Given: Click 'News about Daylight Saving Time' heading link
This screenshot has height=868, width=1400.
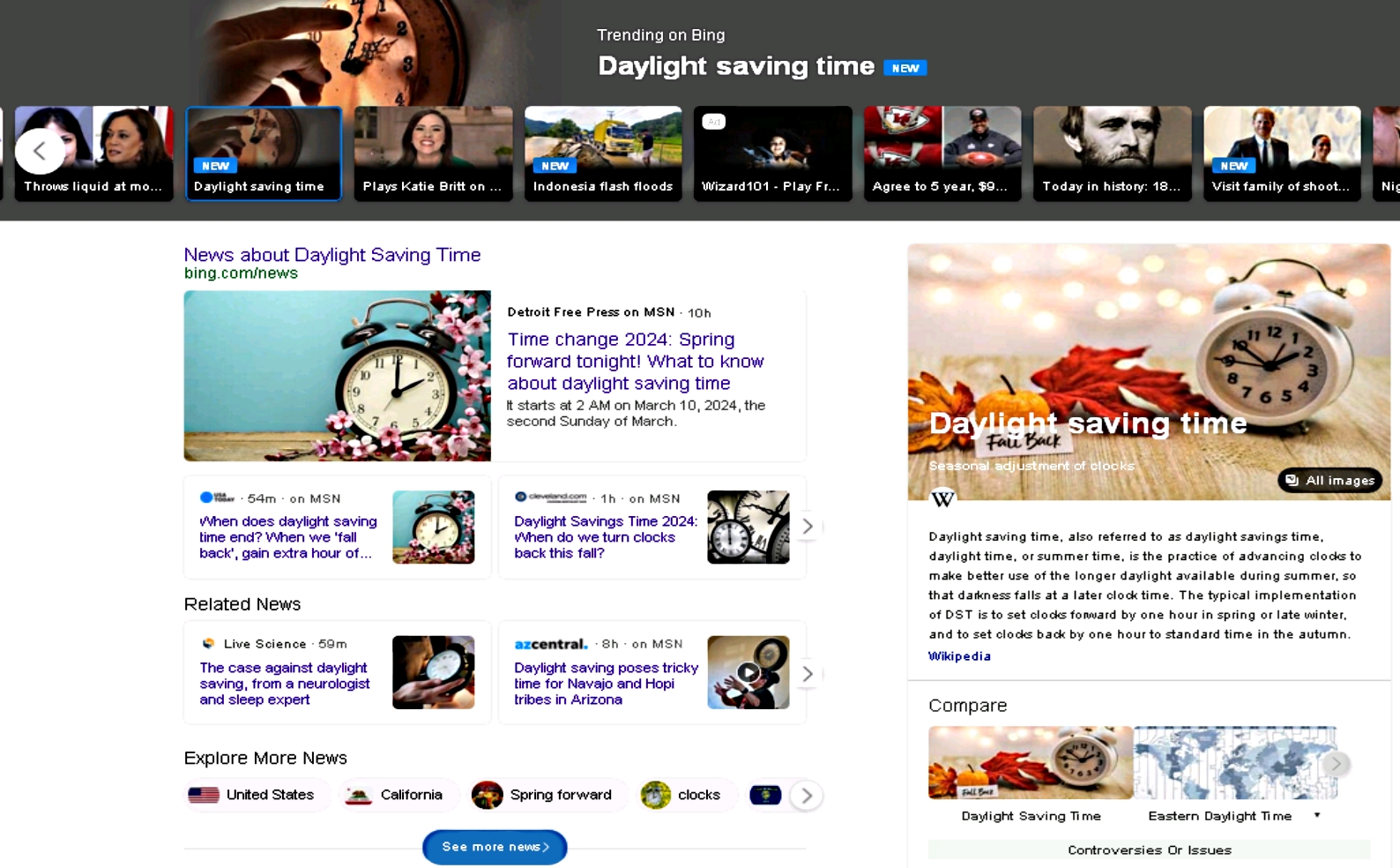Looking at the screenshot, I should tap(332, 255).
